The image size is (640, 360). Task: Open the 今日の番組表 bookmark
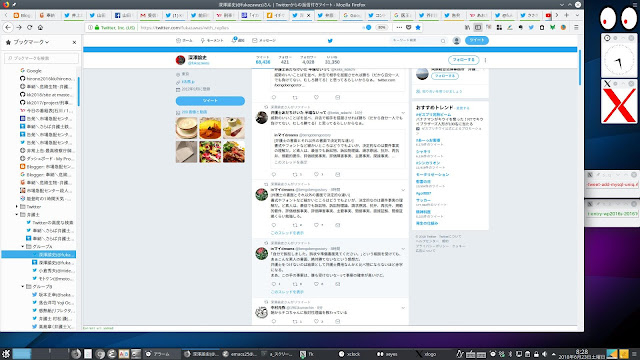[47, 111]
